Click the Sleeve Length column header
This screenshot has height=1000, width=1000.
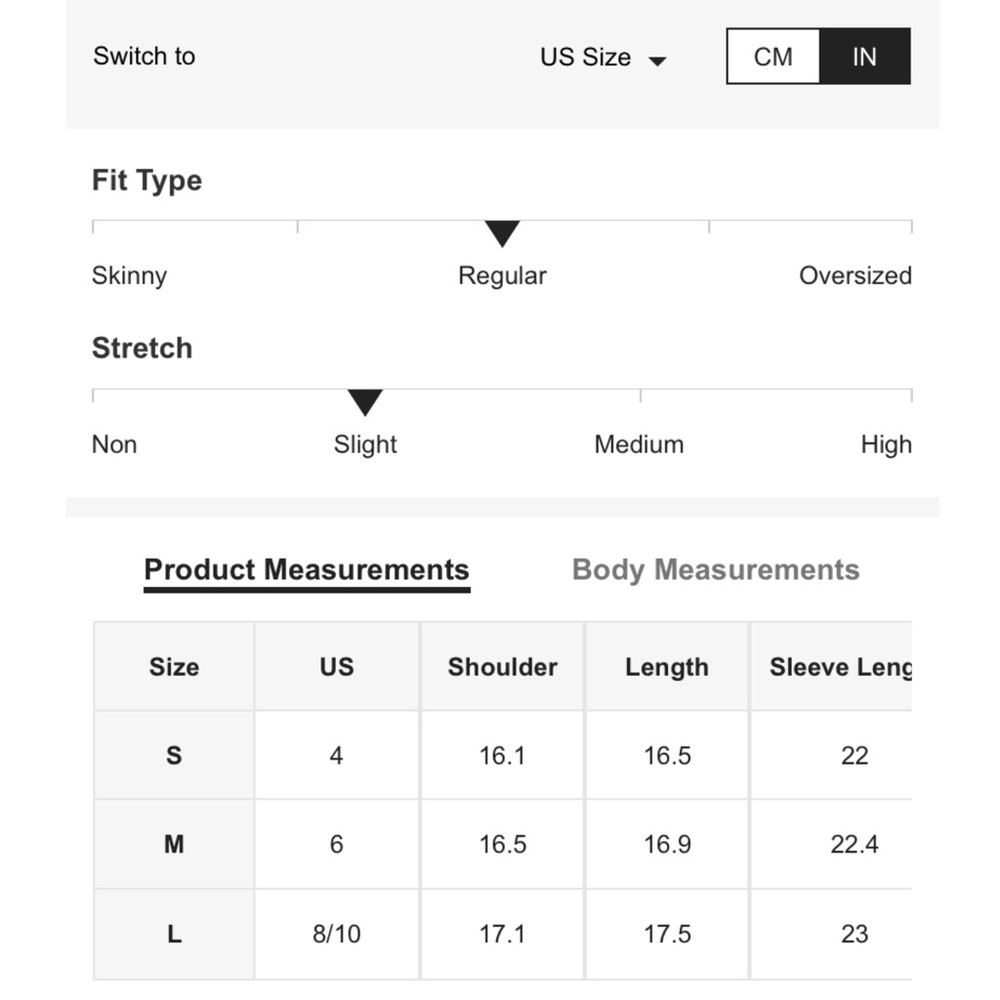click(x=832, y=666)
